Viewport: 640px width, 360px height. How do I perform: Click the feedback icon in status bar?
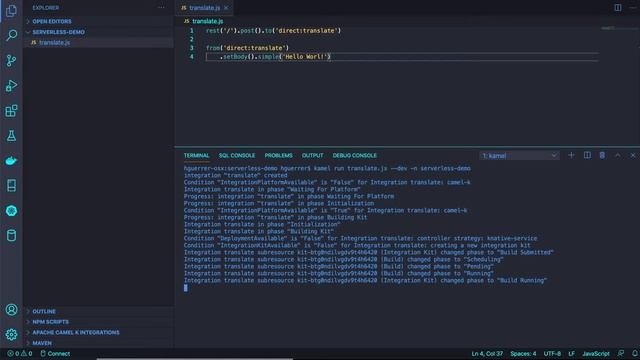point(621,353)
